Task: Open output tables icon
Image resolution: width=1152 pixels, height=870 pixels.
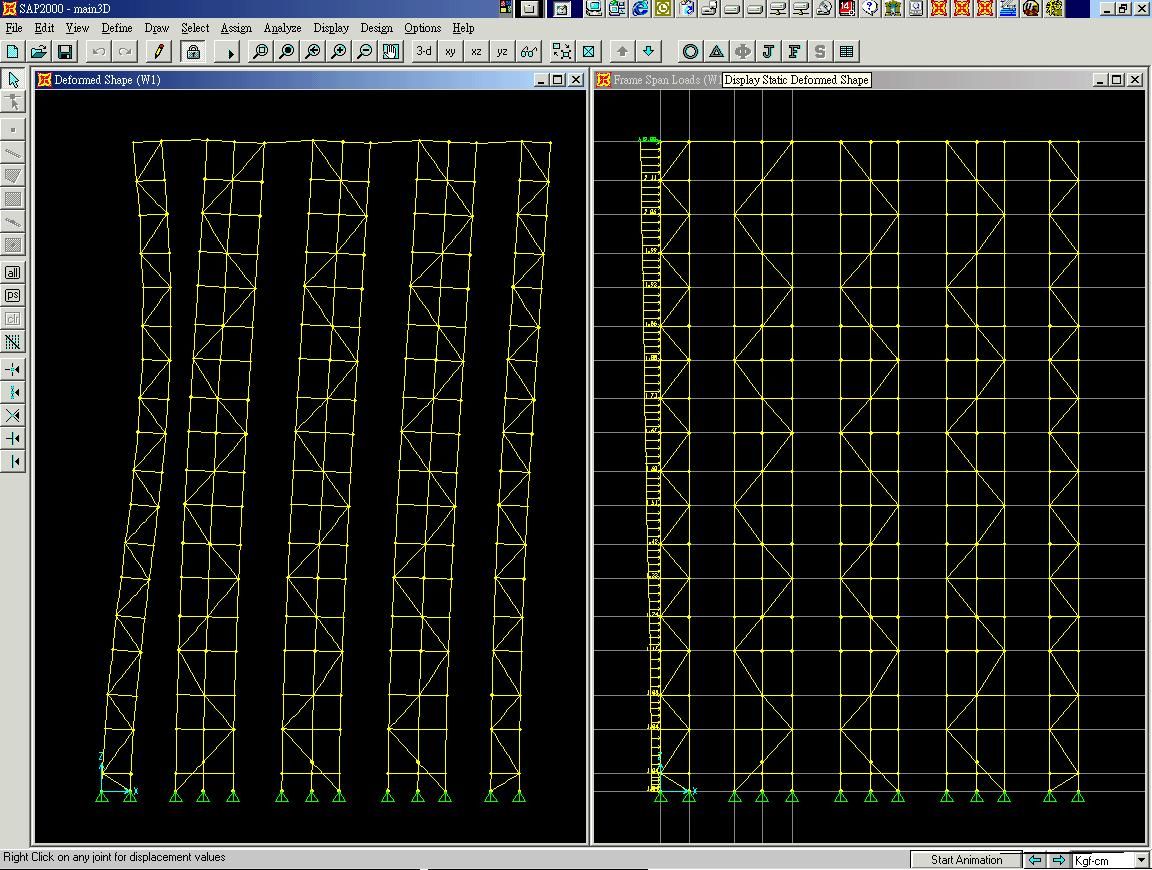Action: pos(846,51)
